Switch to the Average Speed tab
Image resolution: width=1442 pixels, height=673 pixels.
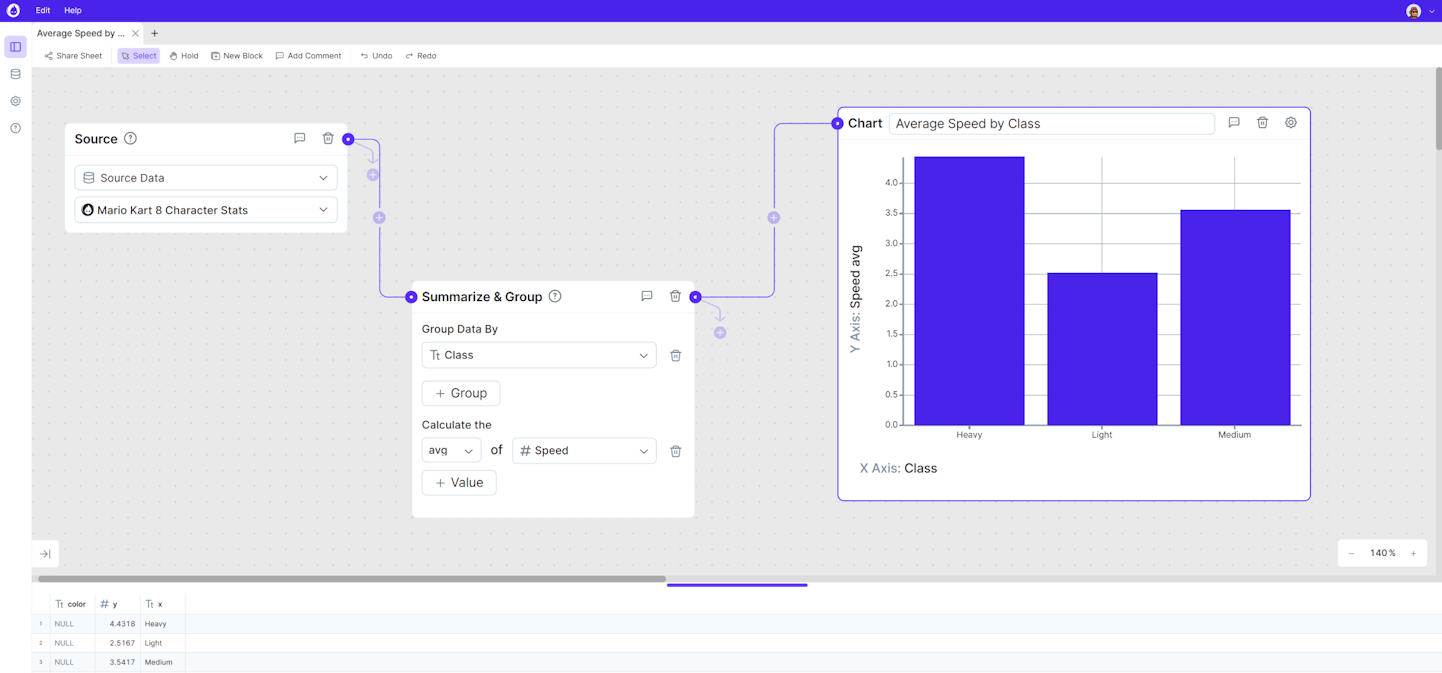(x=80, y=32)
